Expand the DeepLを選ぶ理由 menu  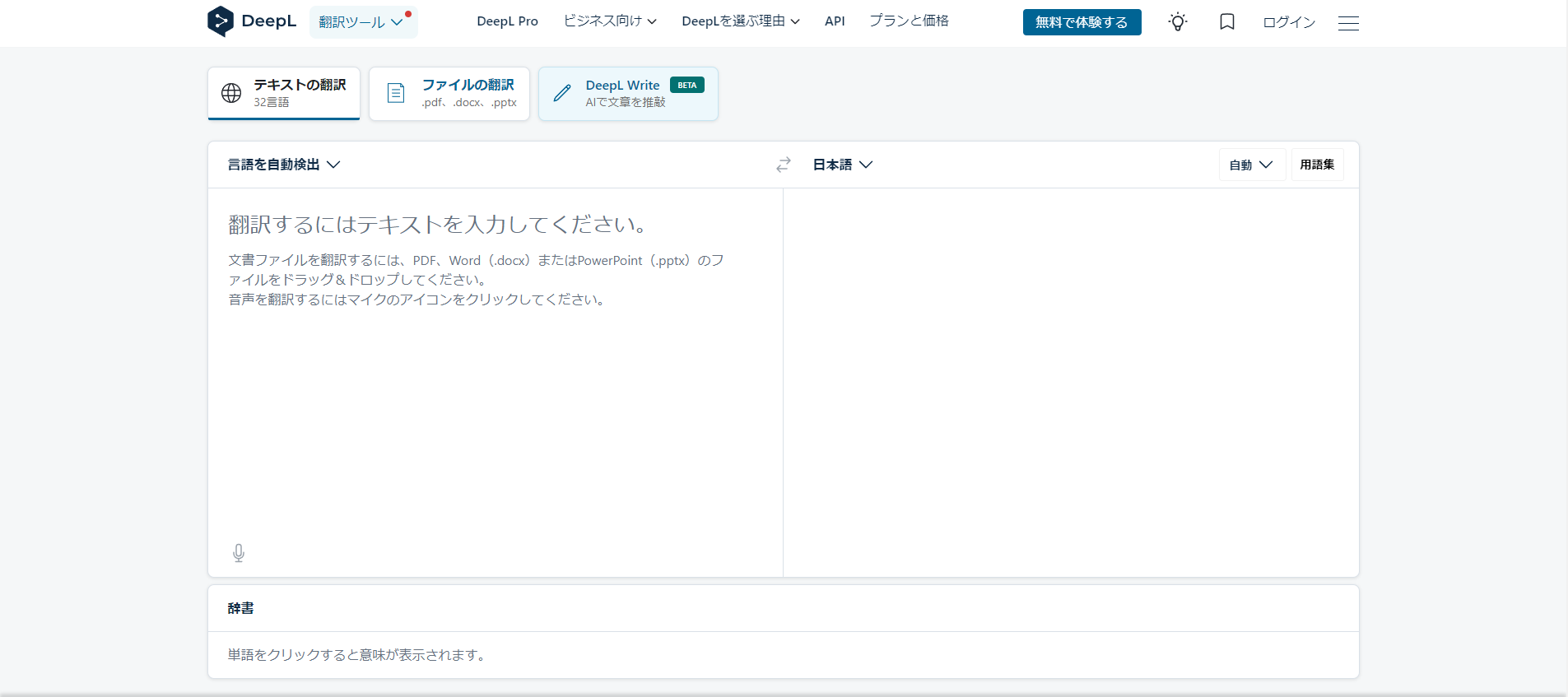[x=741, y=21]
